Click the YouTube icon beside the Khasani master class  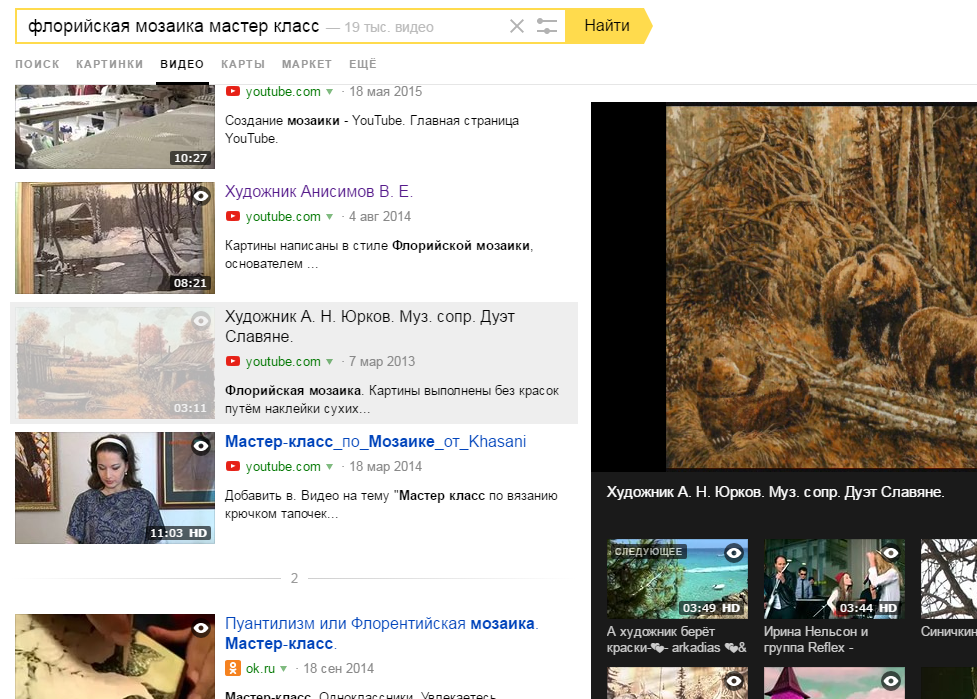click(233, 467)
